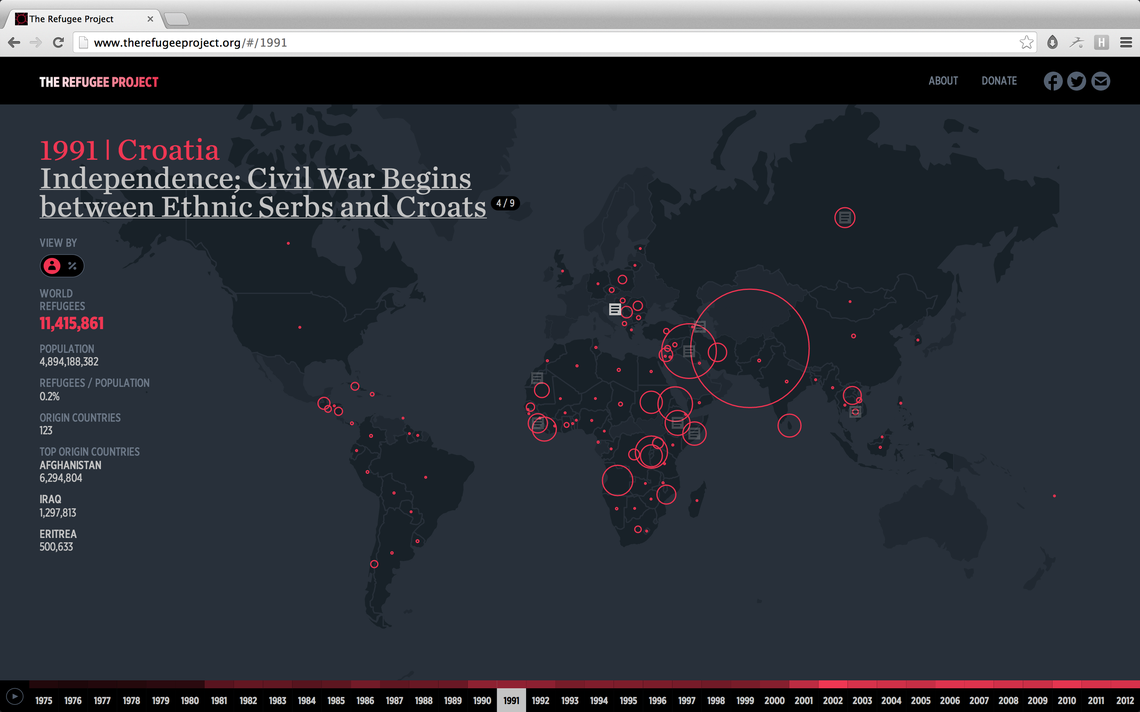Click the event icon near Southeast Asia
The image size is (1140, 712).
pos(856,411)
